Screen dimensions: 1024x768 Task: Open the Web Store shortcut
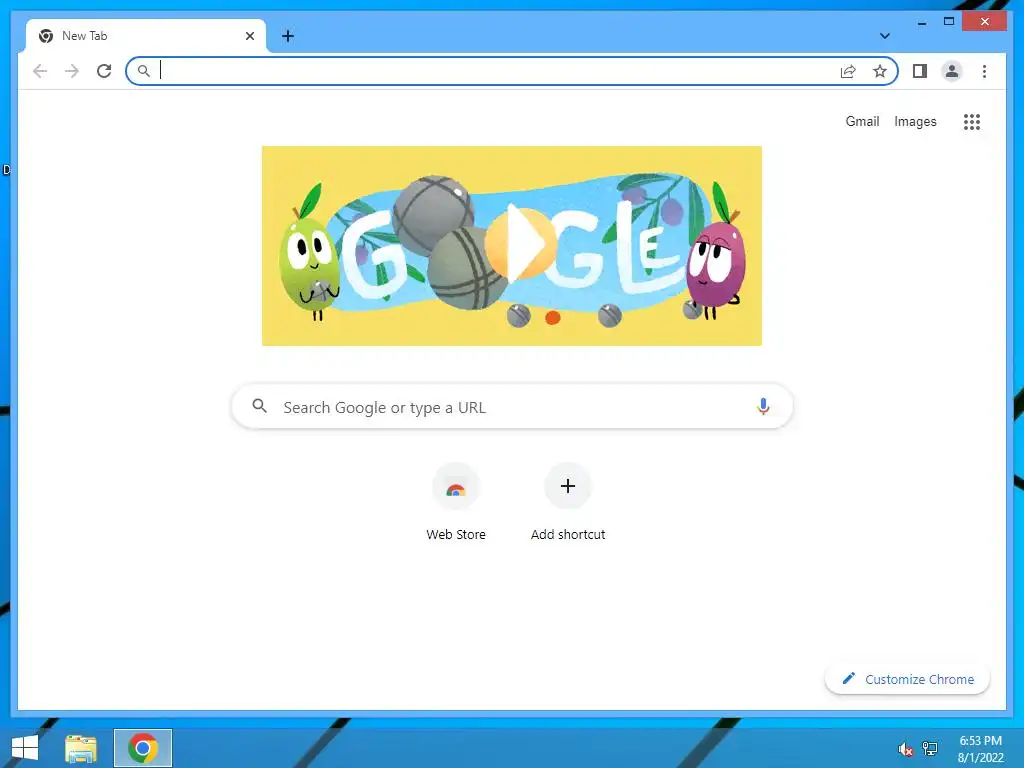[456, 502]
